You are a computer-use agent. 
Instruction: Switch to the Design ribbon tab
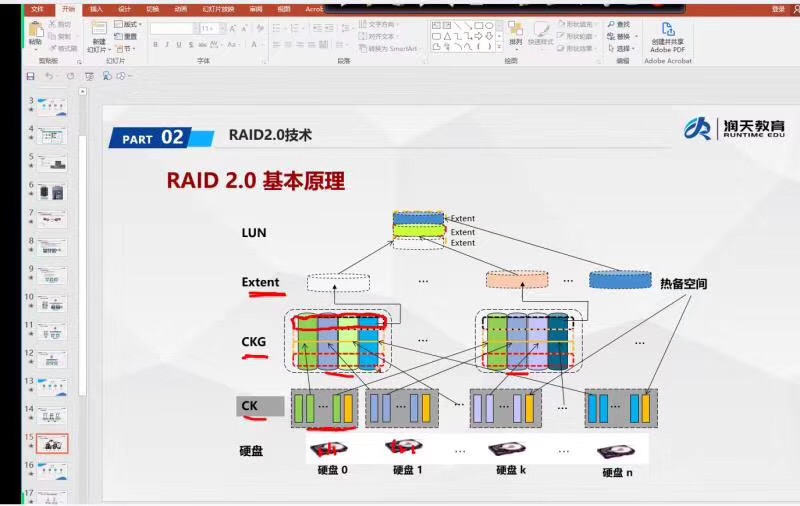point(124,8)
